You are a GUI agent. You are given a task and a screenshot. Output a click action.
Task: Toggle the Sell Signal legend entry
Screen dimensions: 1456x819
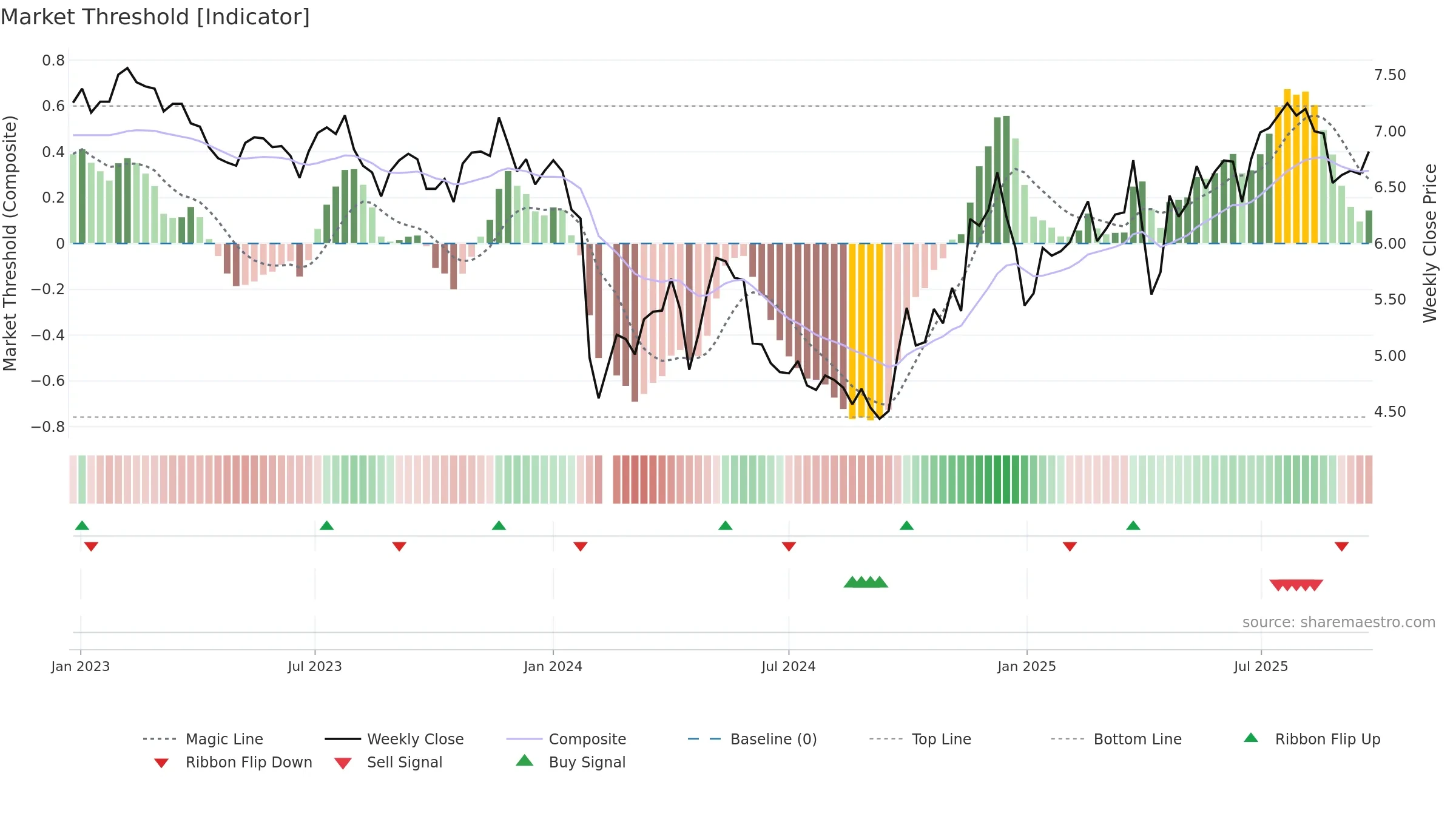[x=388, y=762]
